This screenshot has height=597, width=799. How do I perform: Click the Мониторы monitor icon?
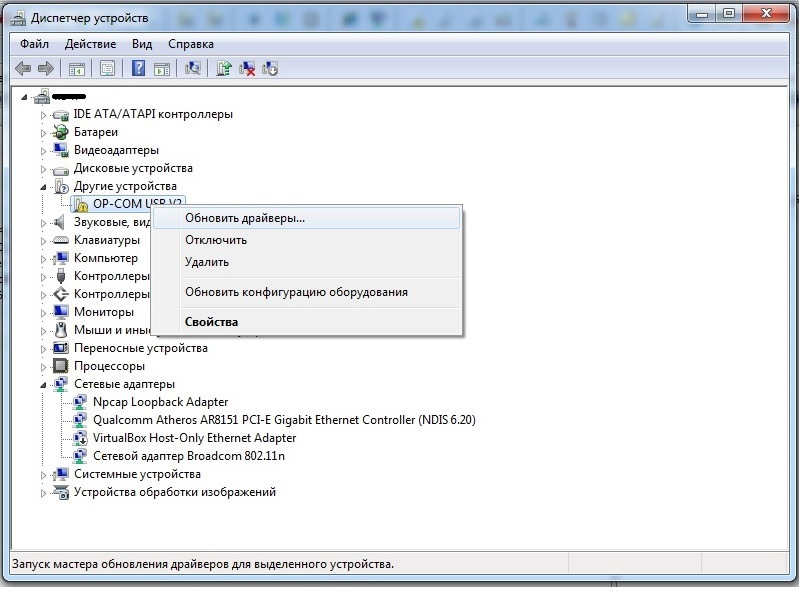click(61, 312)
